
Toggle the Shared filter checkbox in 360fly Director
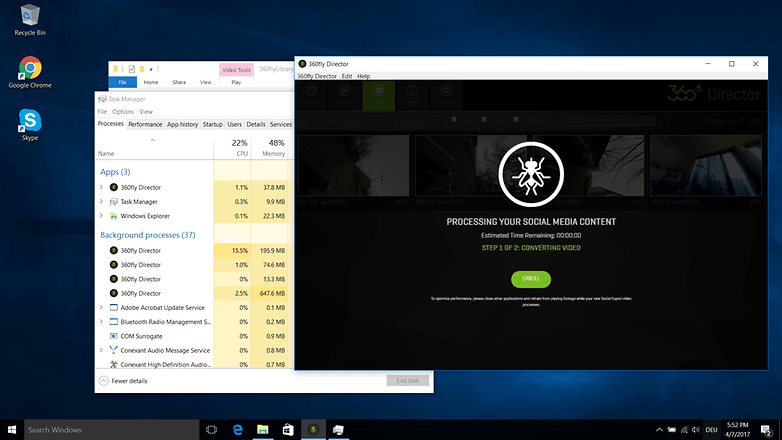[484, 120]
